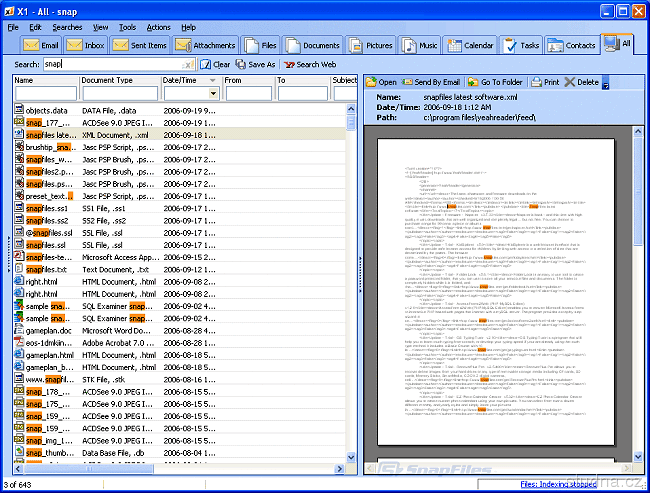This screenshot has width=650, height=493.
Task: Select the Pictures tab
Action: [370, 45]
